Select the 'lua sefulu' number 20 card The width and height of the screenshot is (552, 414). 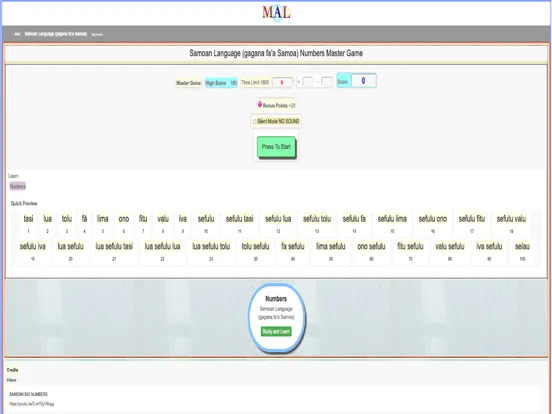[x=70, y=251]
